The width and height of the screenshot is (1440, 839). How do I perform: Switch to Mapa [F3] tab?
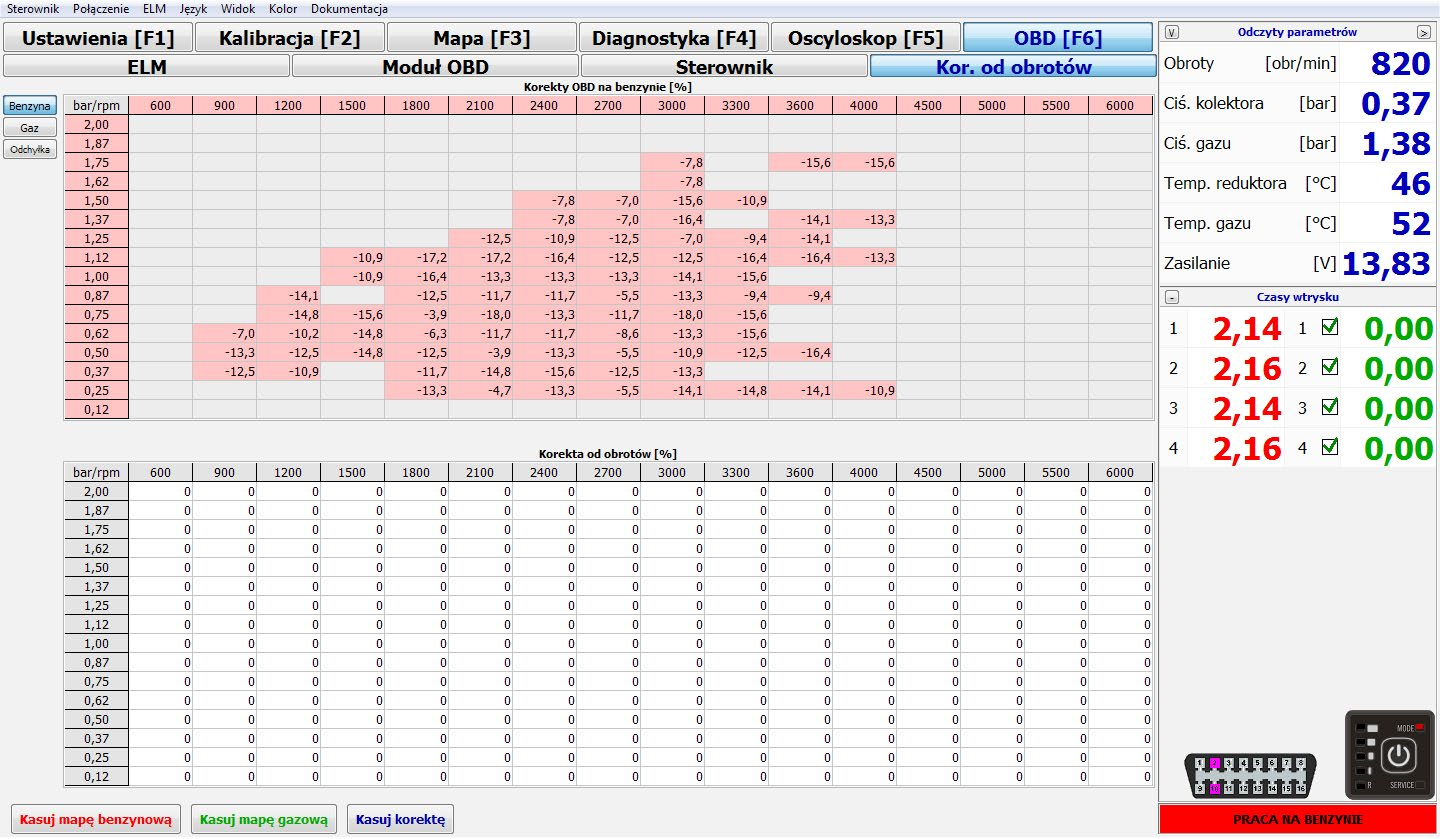(482, 39)
